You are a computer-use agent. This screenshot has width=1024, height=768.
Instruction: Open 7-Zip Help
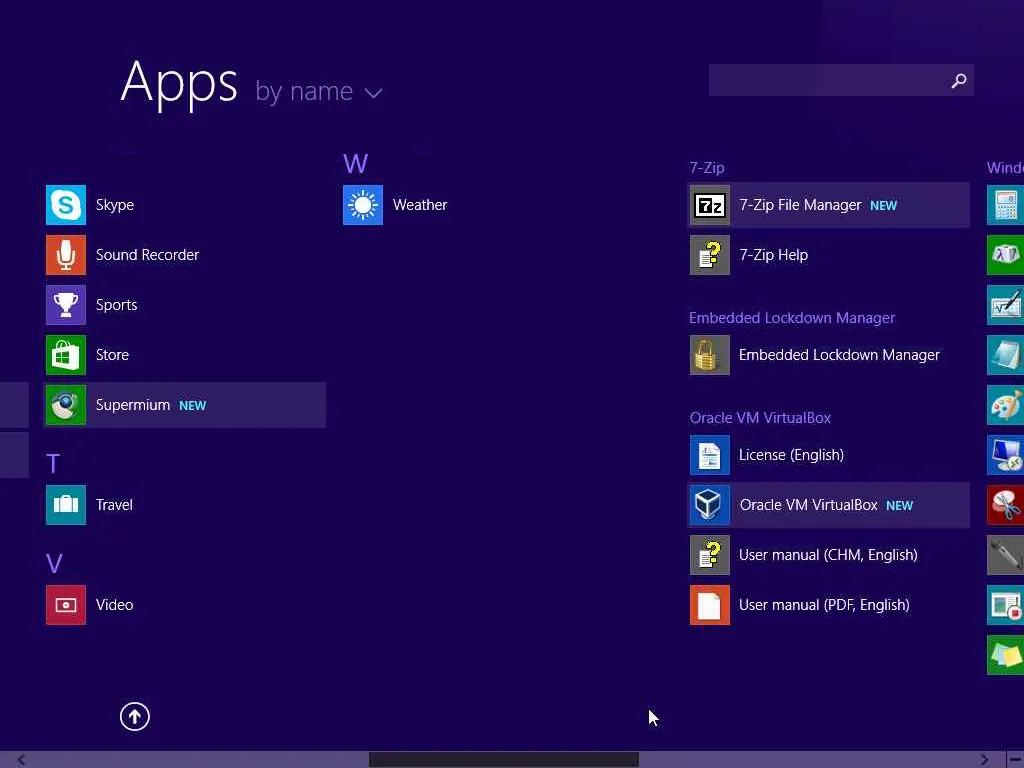point(829,255)
